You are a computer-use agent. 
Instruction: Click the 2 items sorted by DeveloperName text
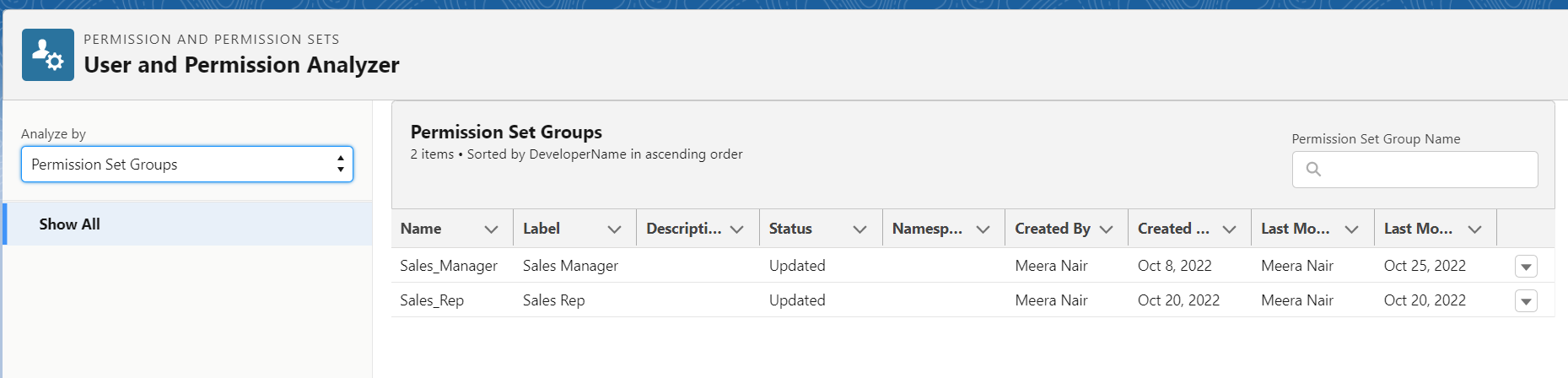pos(577,154)
